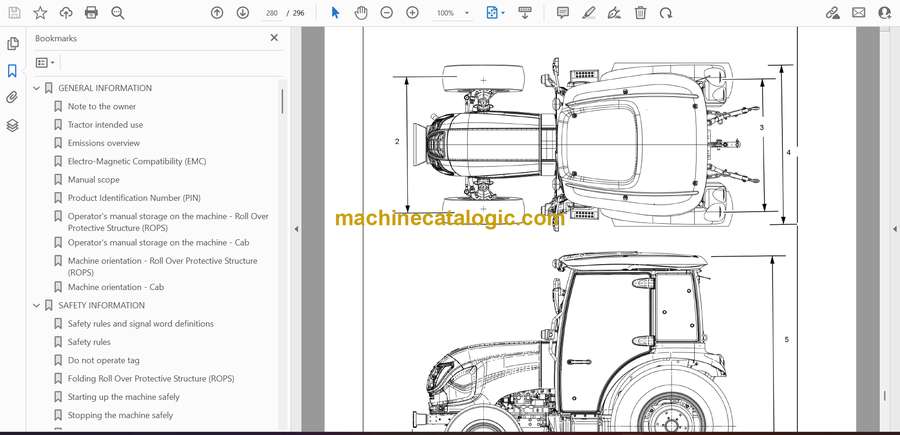
Task: Collapse the GENERAL INFORMATION bookmark section
Action: [x=37, y=88]
